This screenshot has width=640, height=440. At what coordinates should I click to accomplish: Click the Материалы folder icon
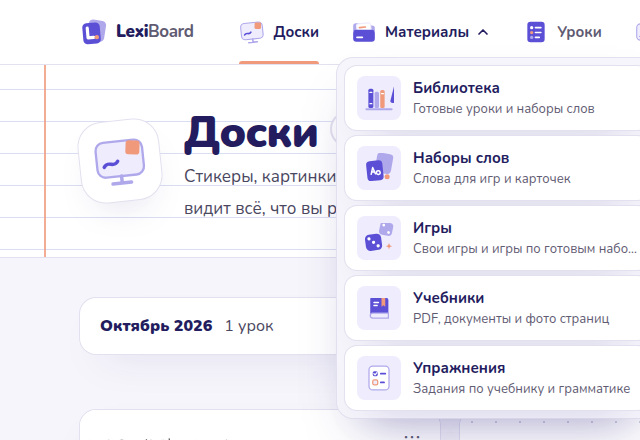tap(364, 32)
